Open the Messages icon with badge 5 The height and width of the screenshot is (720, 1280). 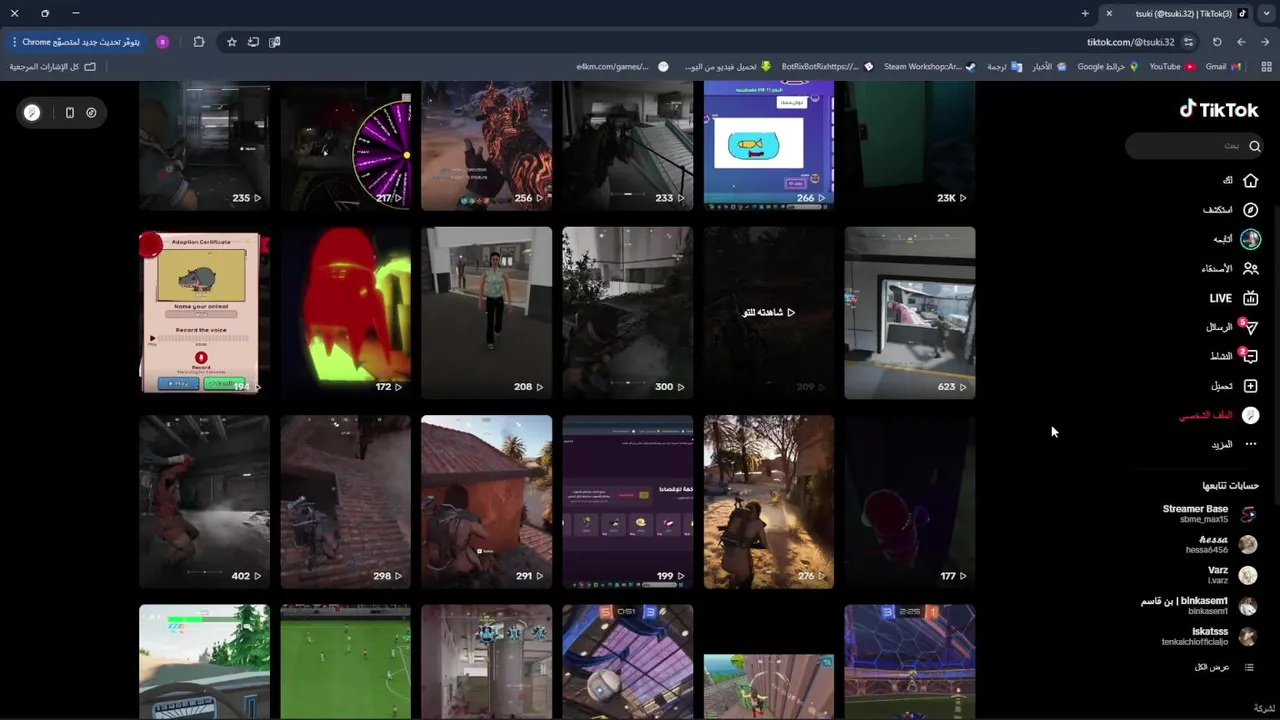pyautogui.click(x=1249, y=327)
